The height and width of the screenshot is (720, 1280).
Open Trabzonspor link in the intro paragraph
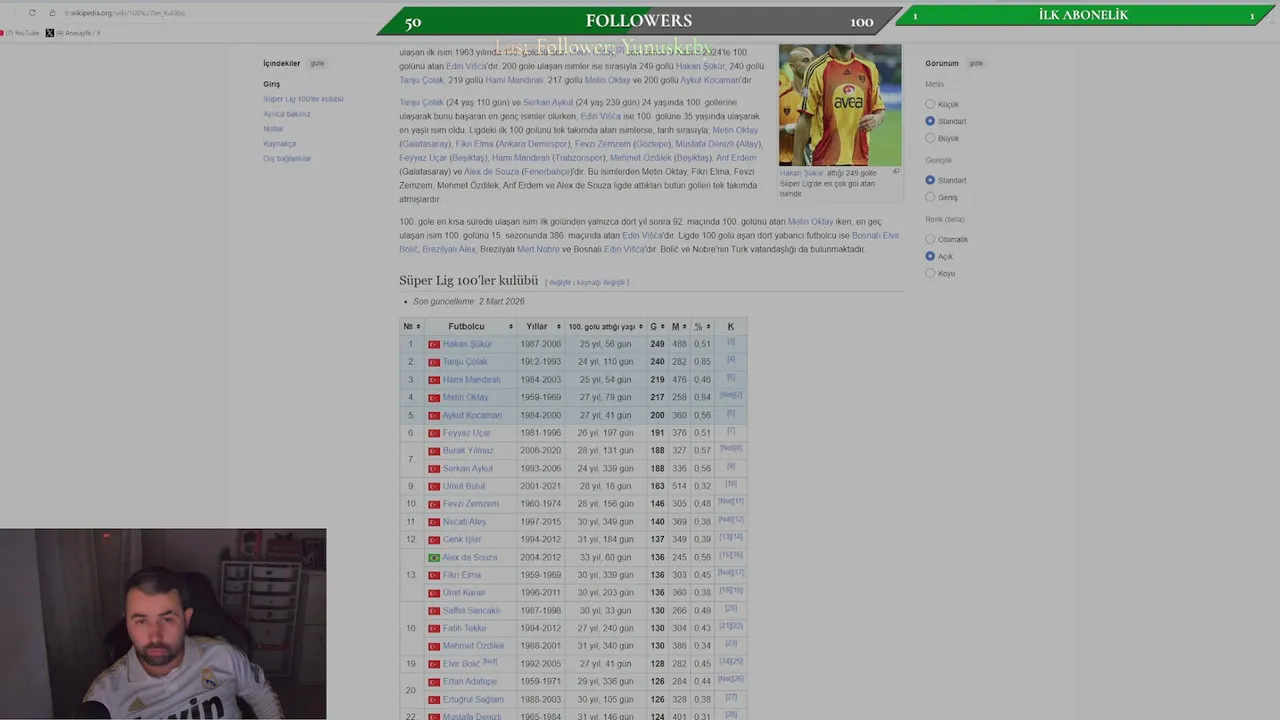point(579,158)
